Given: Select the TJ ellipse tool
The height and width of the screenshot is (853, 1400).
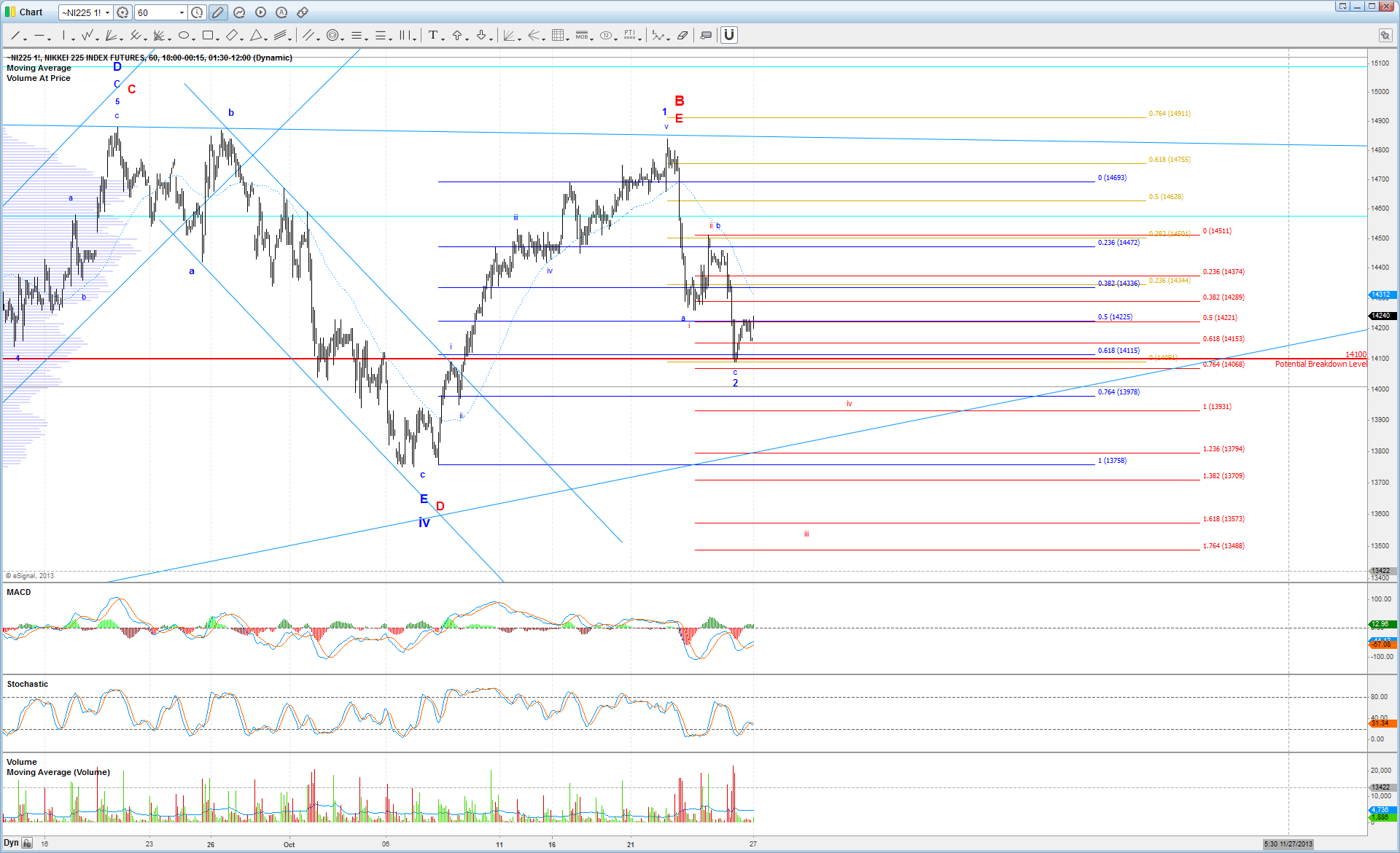Looking at the screenshot, I should 606,35.
